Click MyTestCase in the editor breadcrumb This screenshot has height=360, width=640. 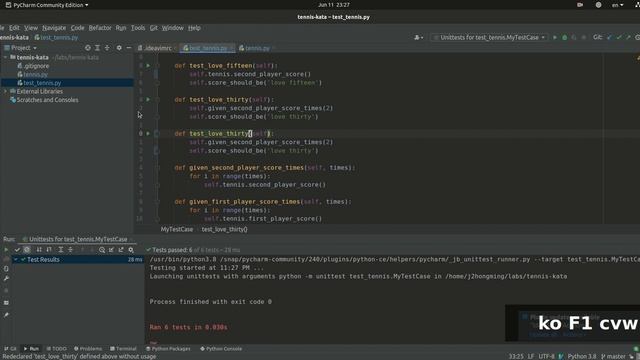click(x=177, y=229)
